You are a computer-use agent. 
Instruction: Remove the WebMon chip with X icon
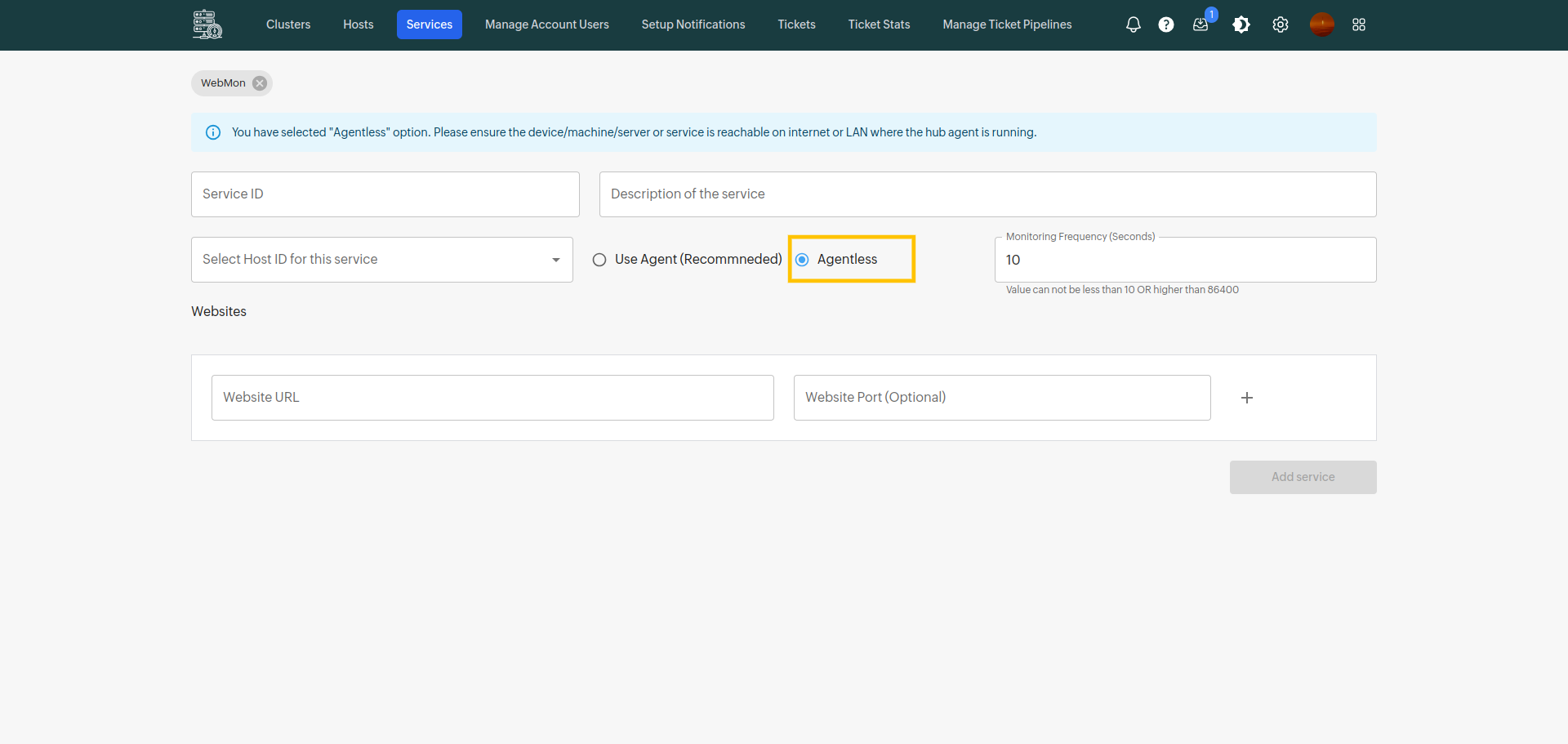tap(260, 83)
